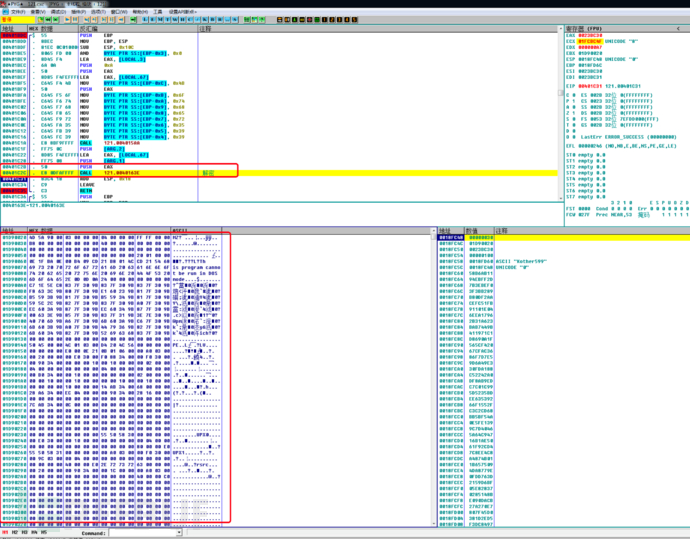This screenshot has height=539, width=690.
Task: Click the Go To Address toolbar icon
Action: coord(133,19)
